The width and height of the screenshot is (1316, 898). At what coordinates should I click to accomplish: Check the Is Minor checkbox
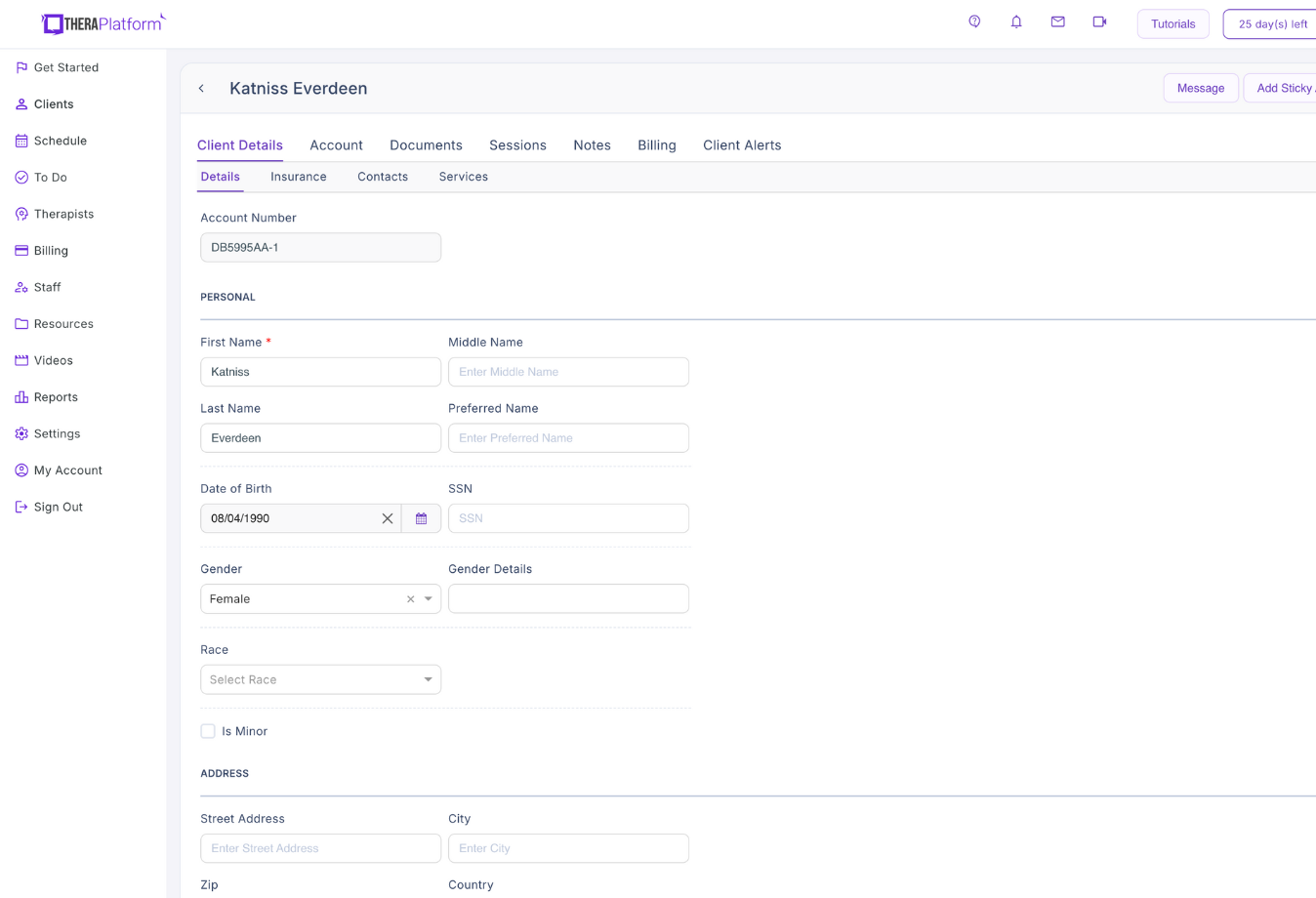pos(208,731)
